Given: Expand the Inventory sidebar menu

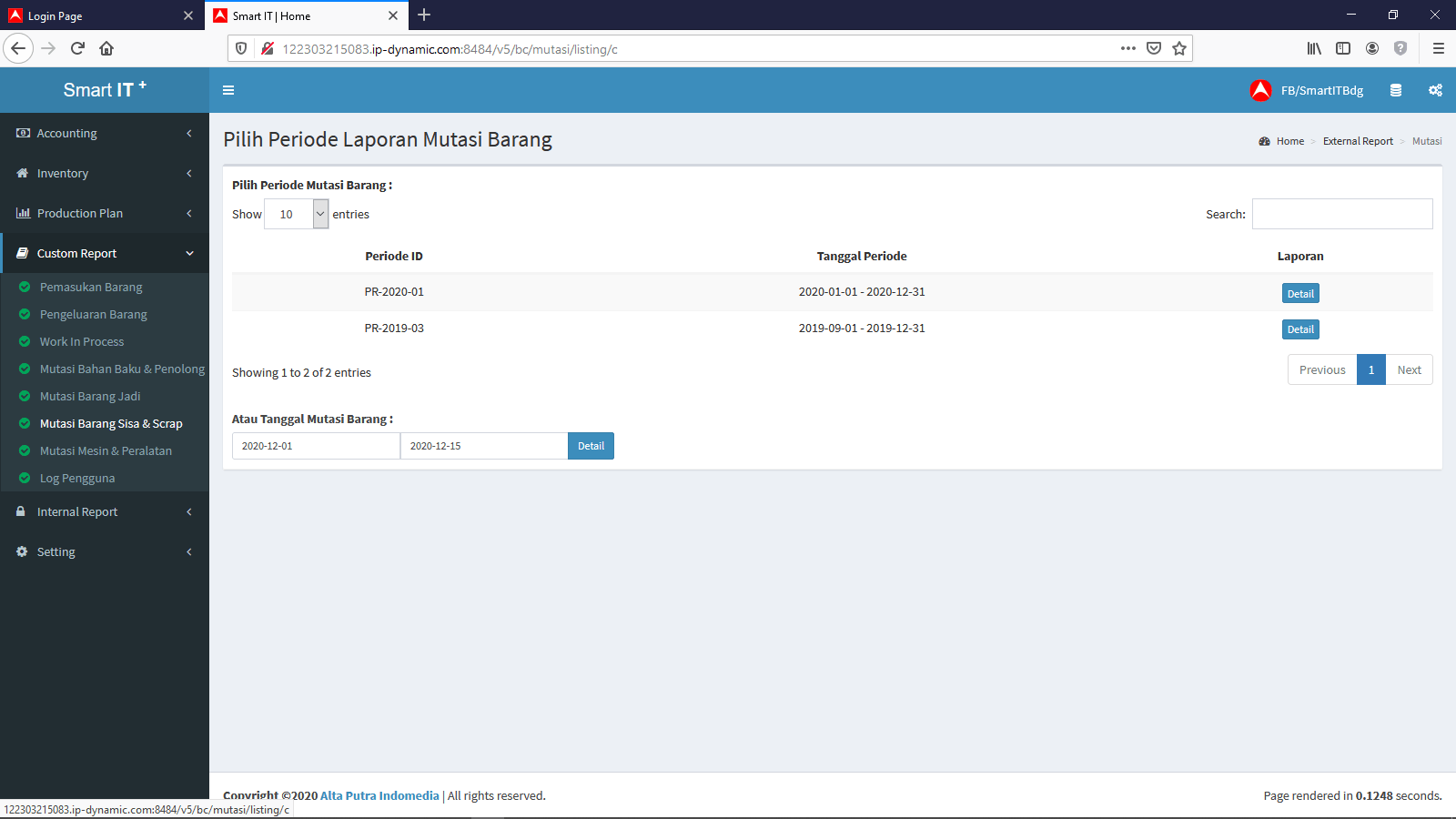Looking at the screenshot, I should point(105,173).
